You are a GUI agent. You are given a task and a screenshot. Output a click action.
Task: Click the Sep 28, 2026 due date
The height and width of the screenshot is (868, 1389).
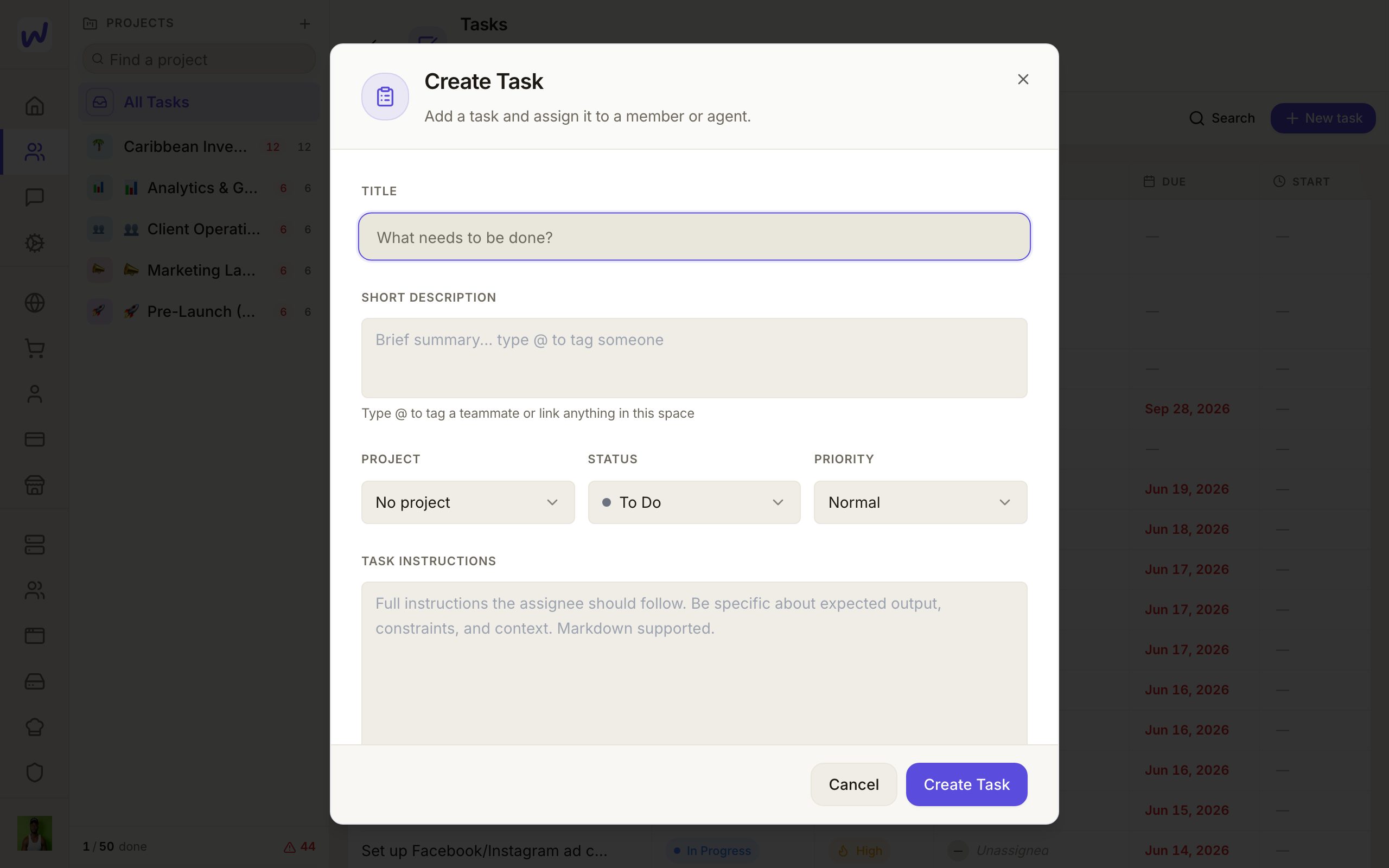point(1187,409)
